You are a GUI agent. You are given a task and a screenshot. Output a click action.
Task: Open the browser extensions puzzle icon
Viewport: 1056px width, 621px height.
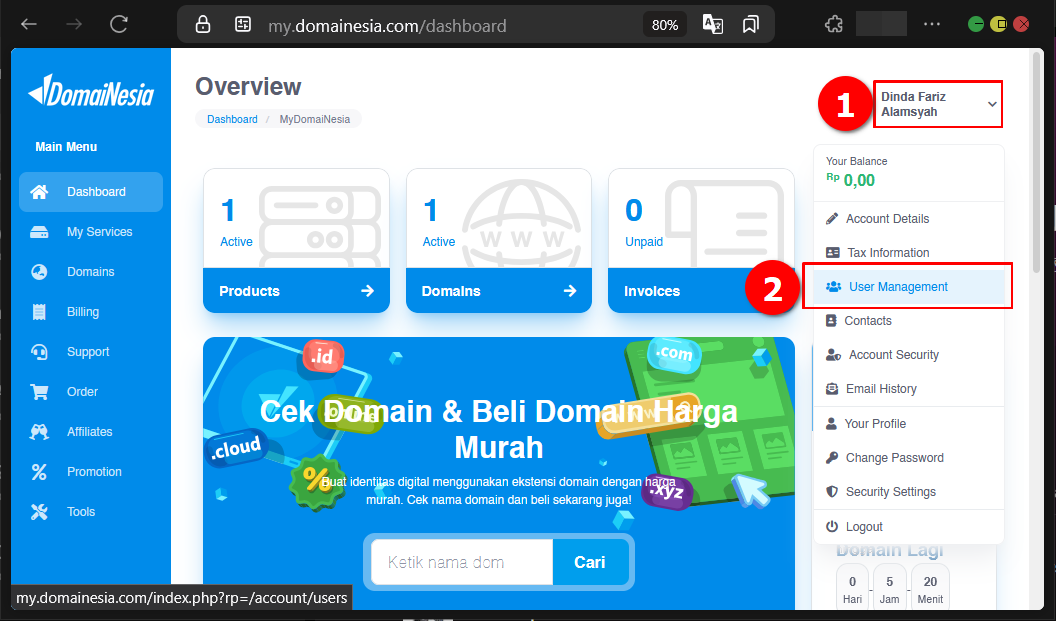pyautogui.click(x=834, y=25)
